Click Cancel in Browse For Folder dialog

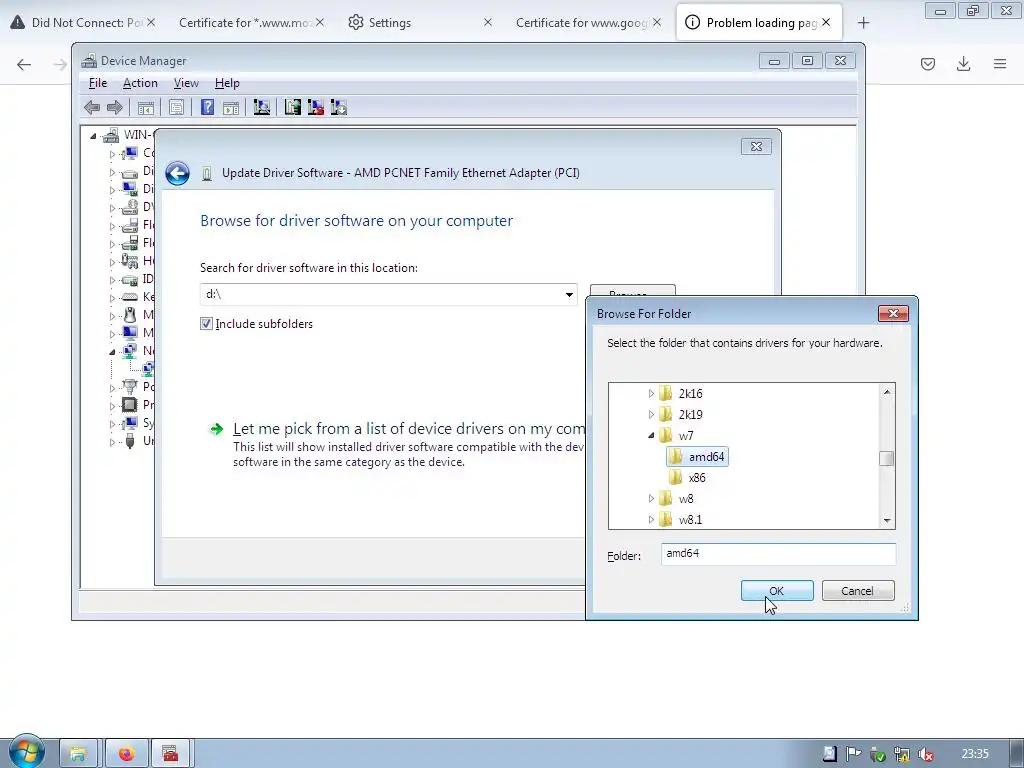click(857, 590)
